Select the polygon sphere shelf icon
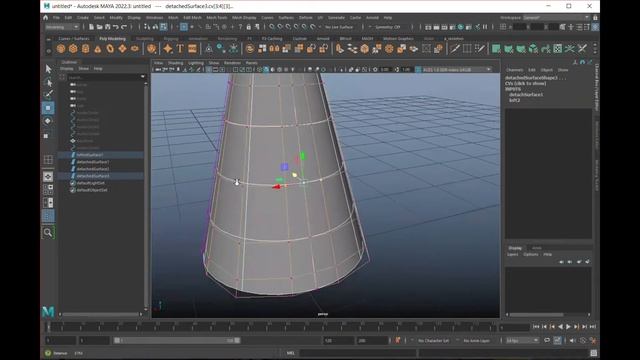The width and height of the screenshot is (640, 360). click(61, 49)
